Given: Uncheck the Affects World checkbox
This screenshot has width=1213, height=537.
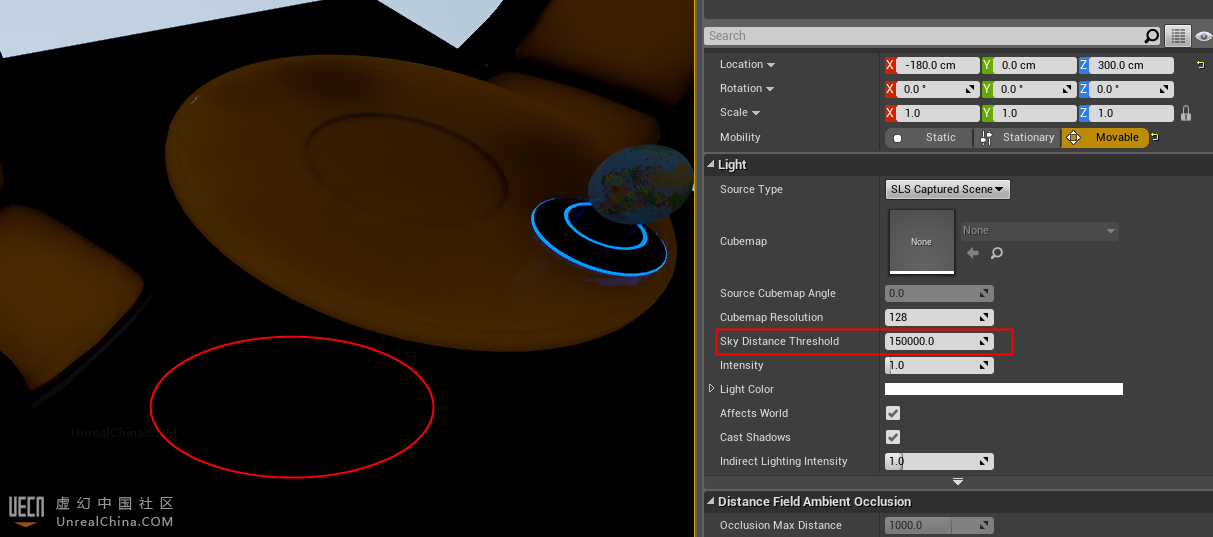Looking at the screenshot, I should point(893,413).
